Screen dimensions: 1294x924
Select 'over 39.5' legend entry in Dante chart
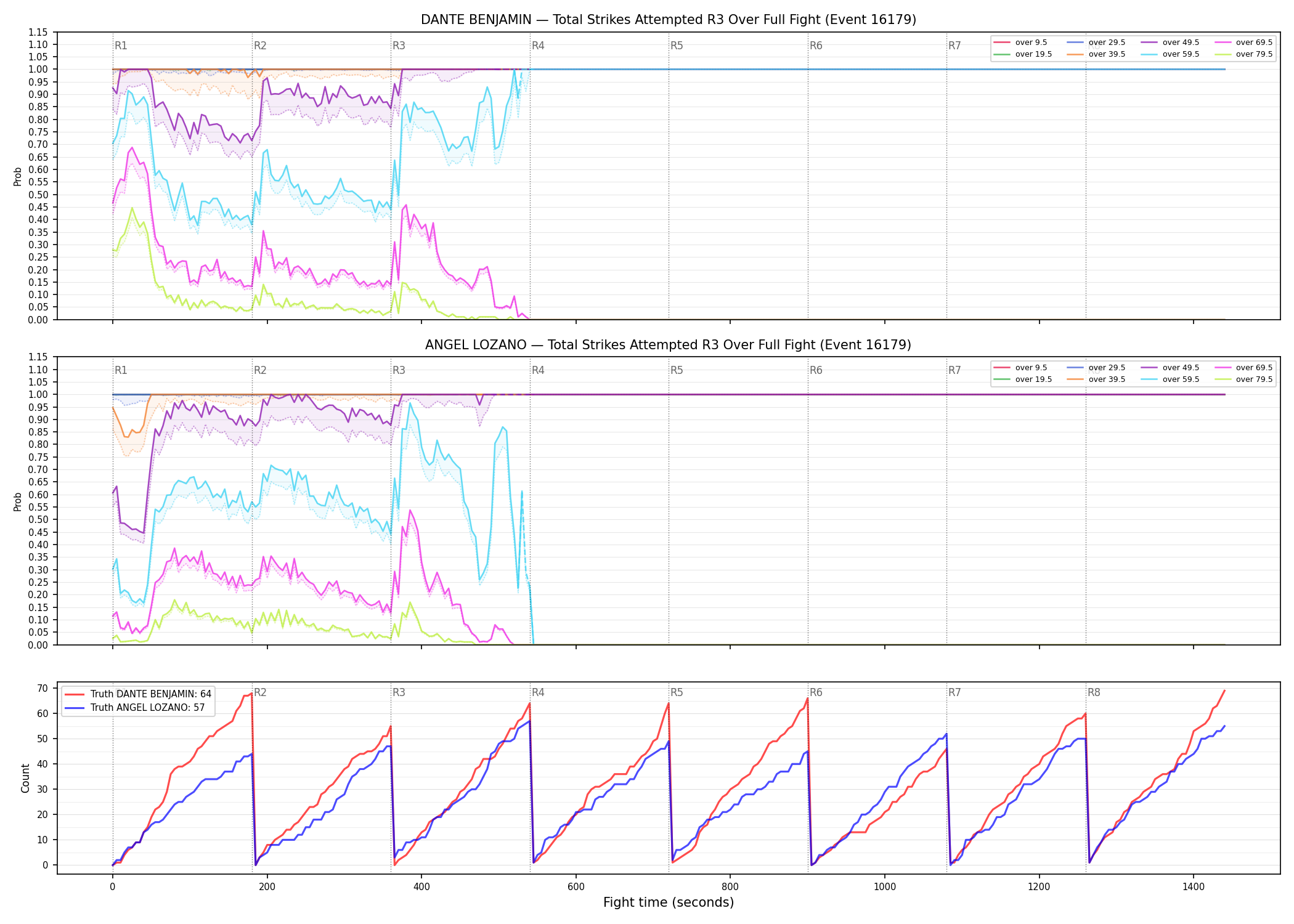click(x=1096, y=54)
